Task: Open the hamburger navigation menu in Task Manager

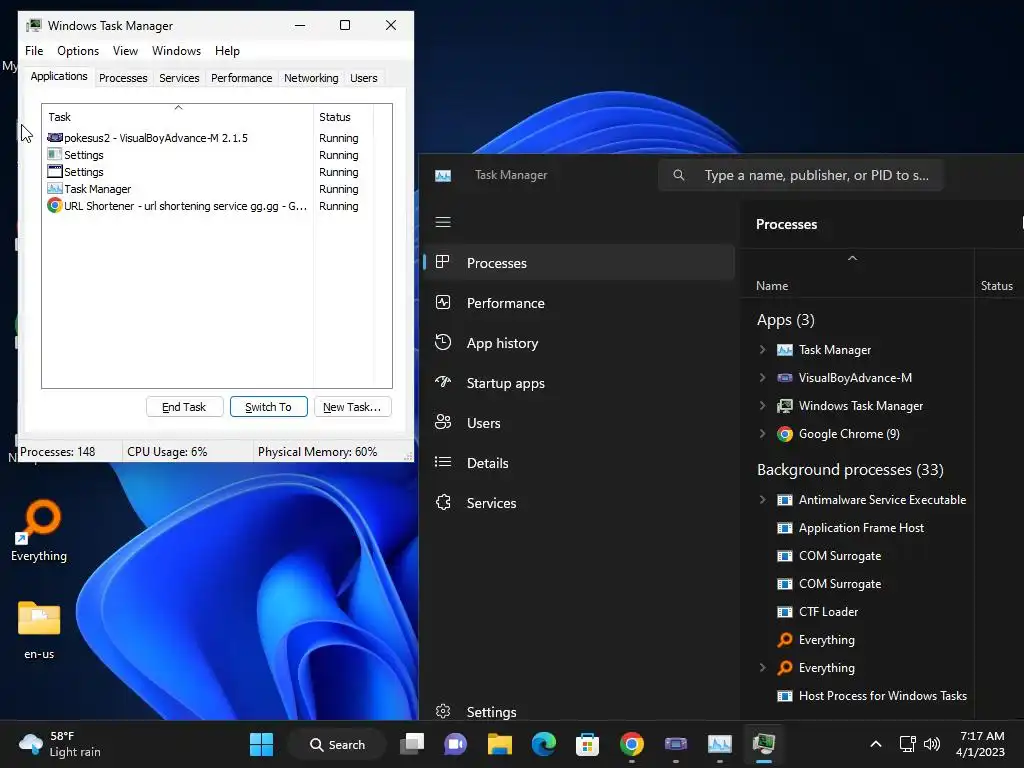Action: [443, 222]
